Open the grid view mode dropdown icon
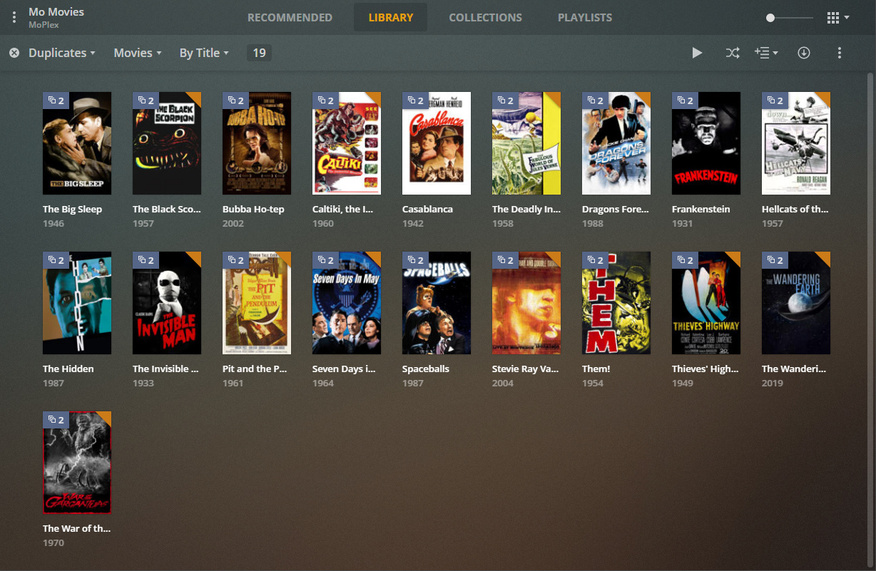Screen dimensions: 876x571 tap(838, 18)
